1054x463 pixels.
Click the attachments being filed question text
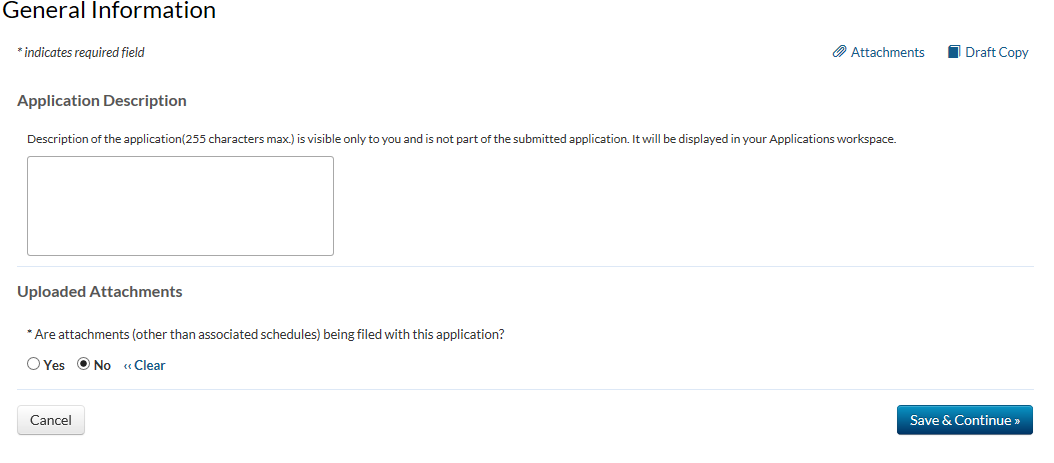coord(265,334)
